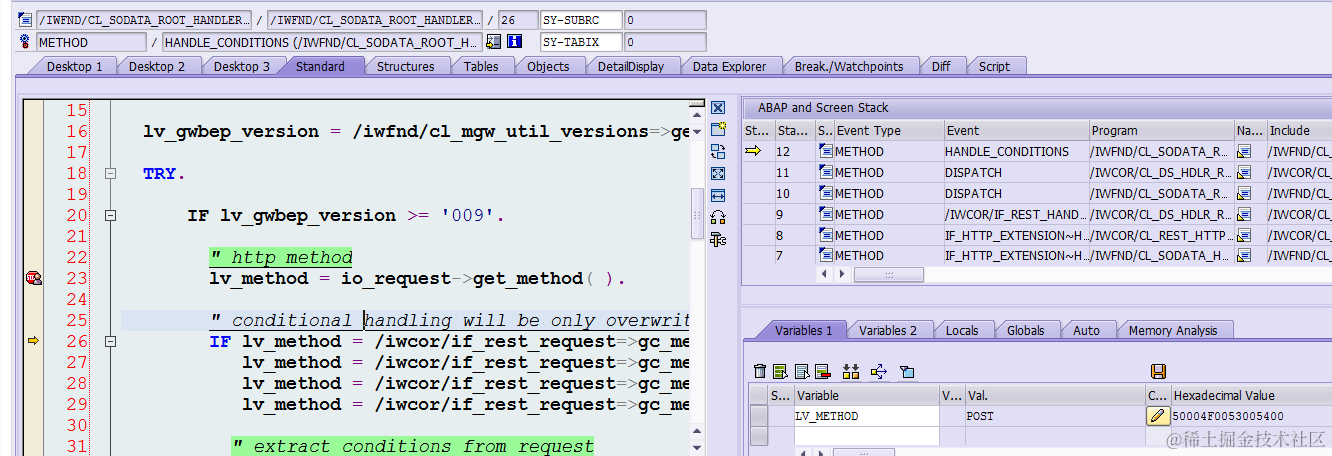Click the Variable column header
1332x456 pixels.
[866, 395]
